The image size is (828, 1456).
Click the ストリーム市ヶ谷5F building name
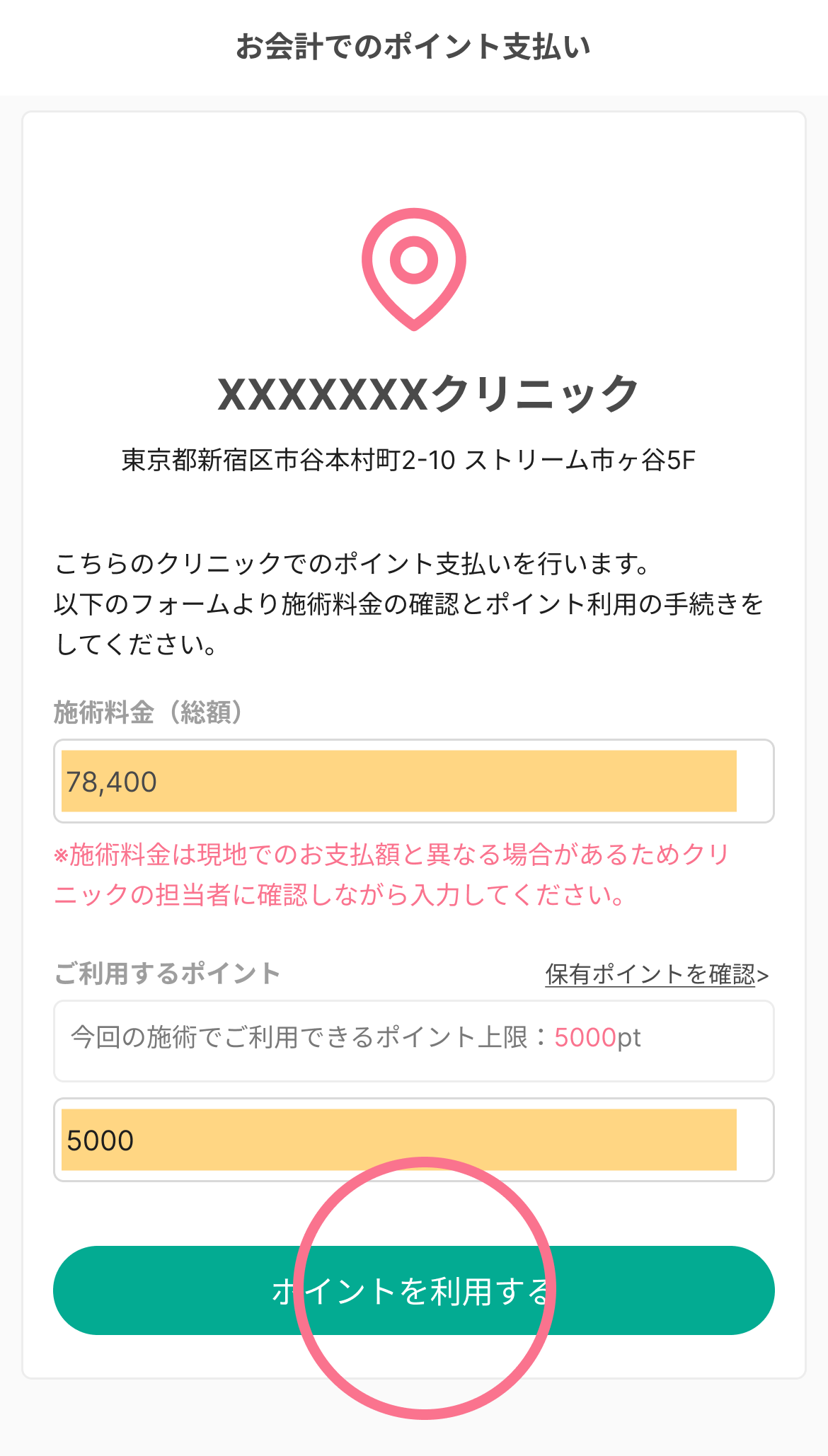point(580,461)
